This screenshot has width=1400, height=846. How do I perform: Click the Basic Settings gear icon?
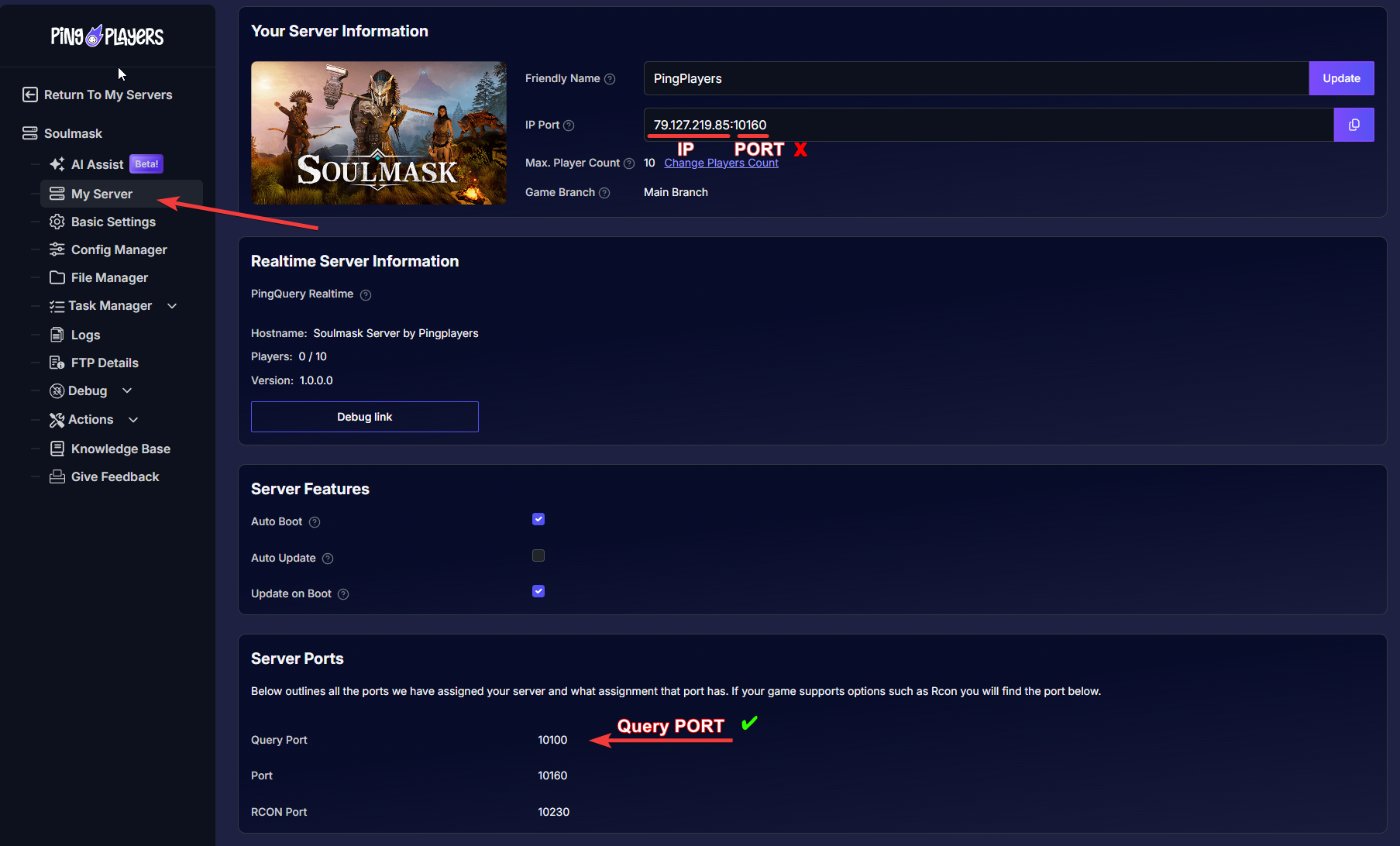(57, 222)
